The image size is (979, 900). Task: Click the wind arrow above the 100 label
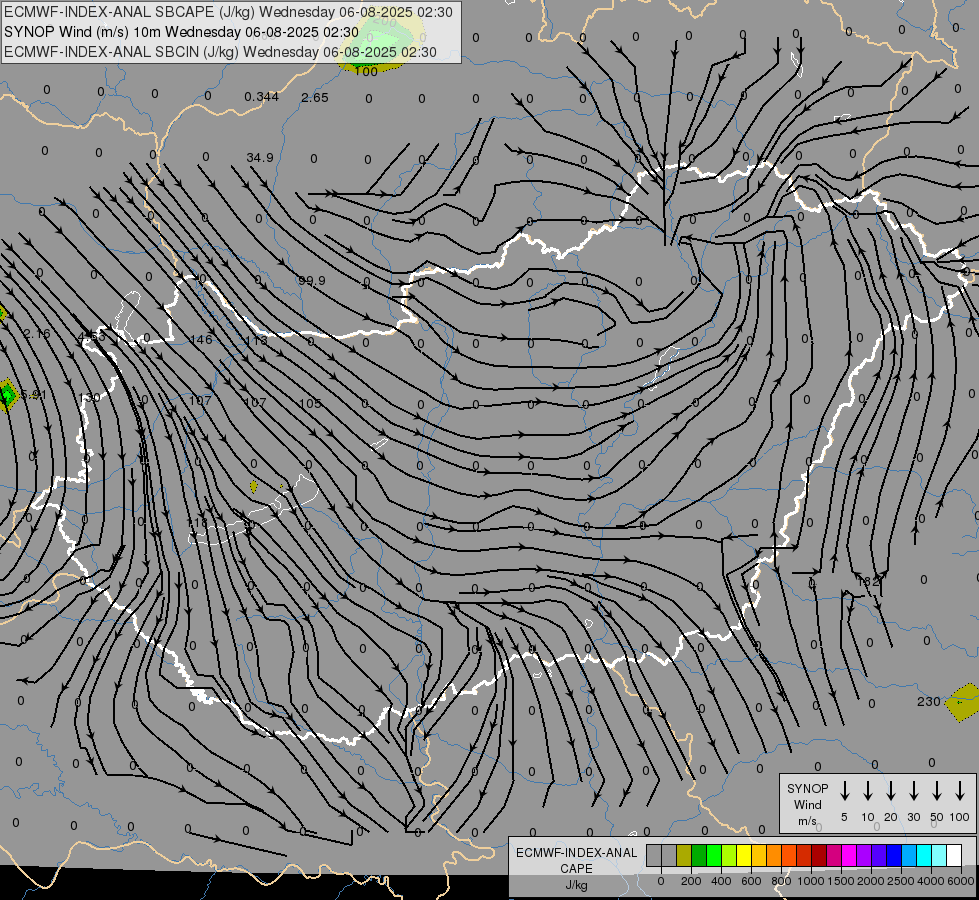[960, 791]
